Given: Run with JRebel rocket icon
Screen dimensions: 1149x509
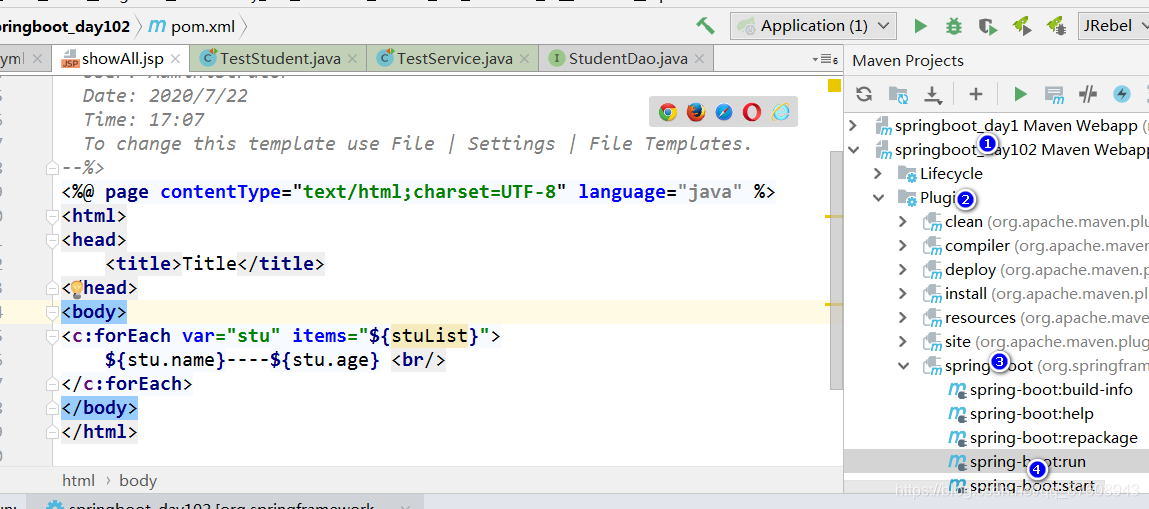Looking at the screenshot, I should (x=1021, y=26).
